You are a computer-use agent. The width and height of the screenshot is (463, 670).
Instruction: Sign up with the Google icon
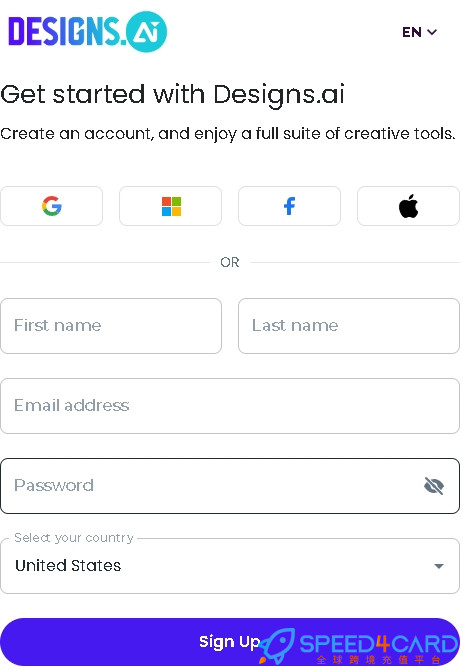pyautogui.click(x=52, y=206)
